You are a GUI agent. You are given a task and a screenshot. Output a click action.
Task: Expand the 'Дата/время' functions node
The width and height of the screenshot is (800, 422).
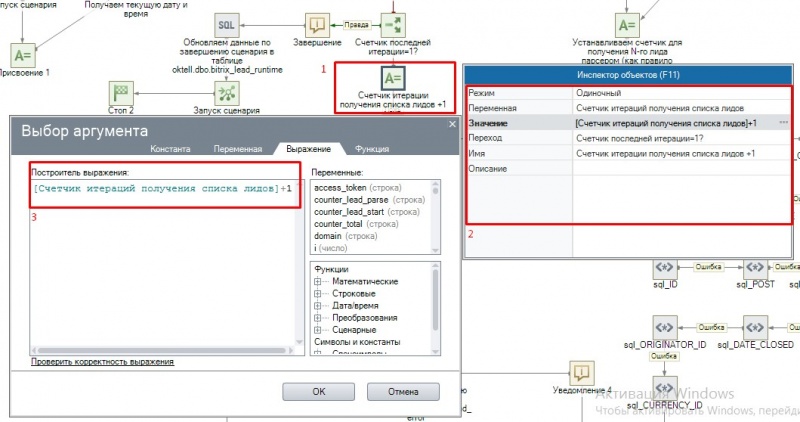pos(318,306)
